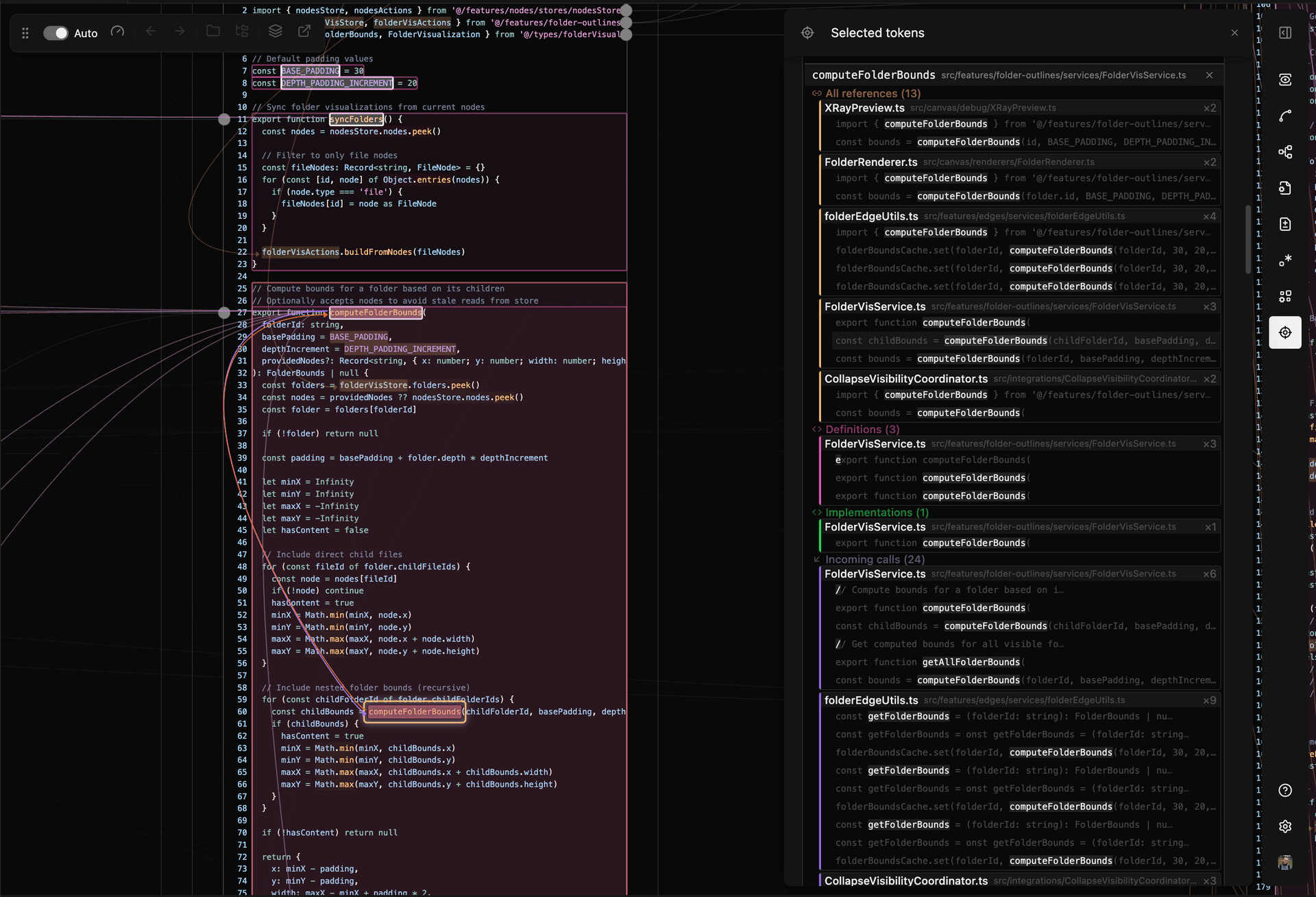Click the eye scan view icon in sidebar
Image resolution: width=1316 pixels, height=897 pixels.
pos(1285,79)
